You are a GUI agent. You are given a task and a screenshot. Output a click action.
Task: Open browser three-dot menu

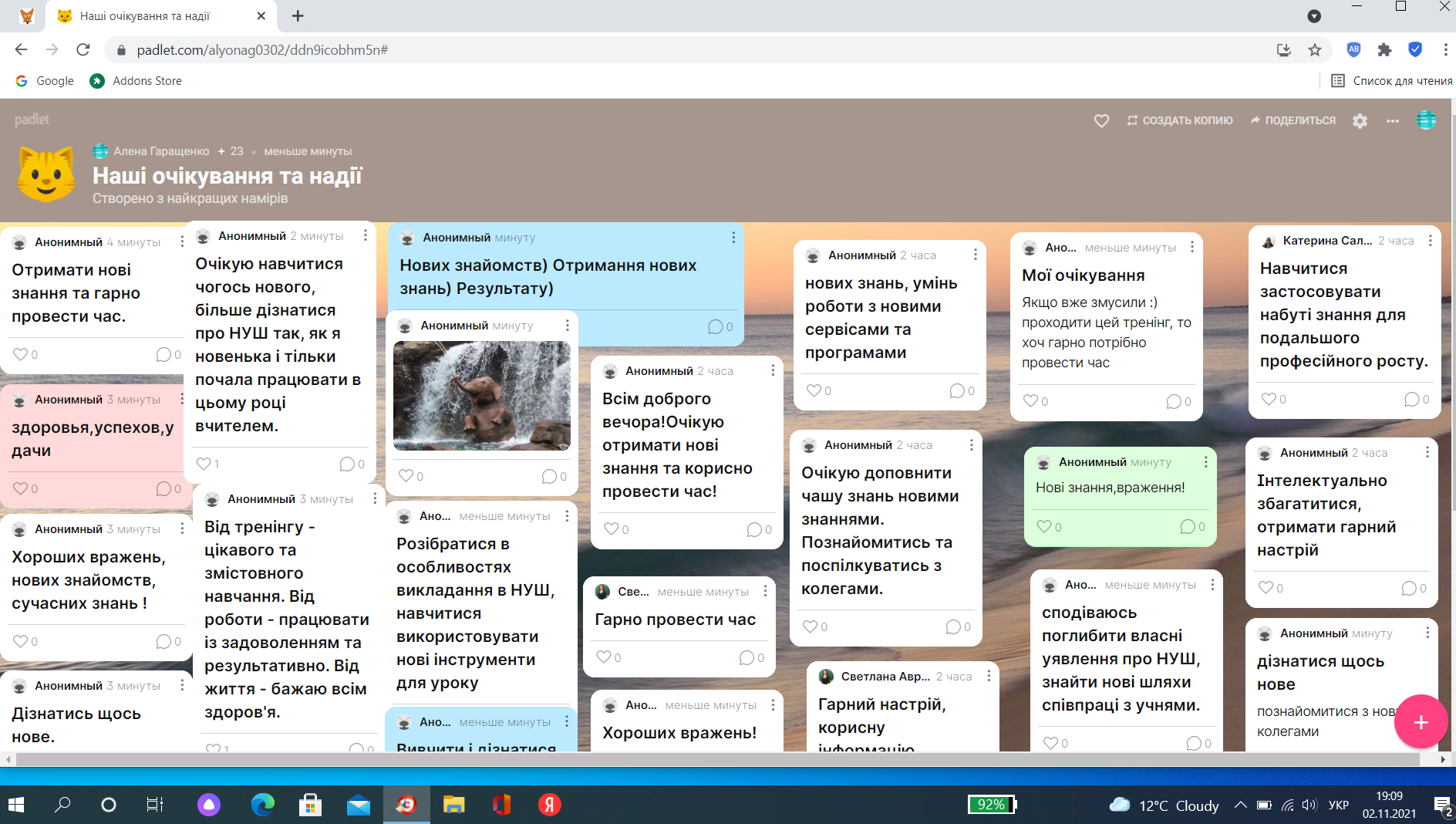1445,50
